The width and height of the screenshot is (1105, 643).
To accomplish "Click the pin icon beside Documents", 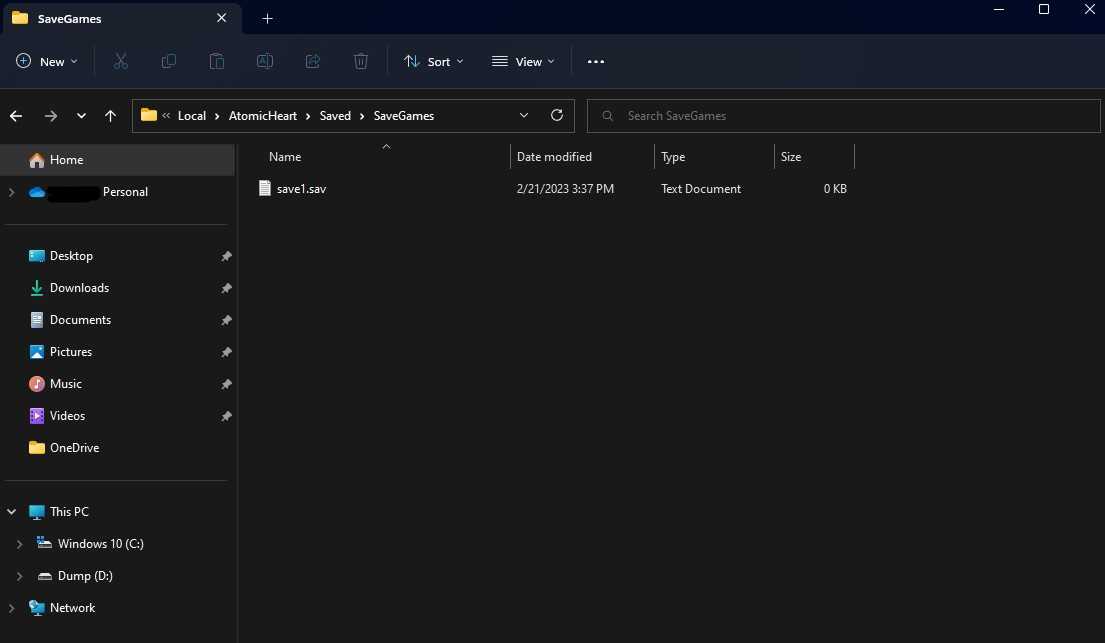I will (226, 320).
